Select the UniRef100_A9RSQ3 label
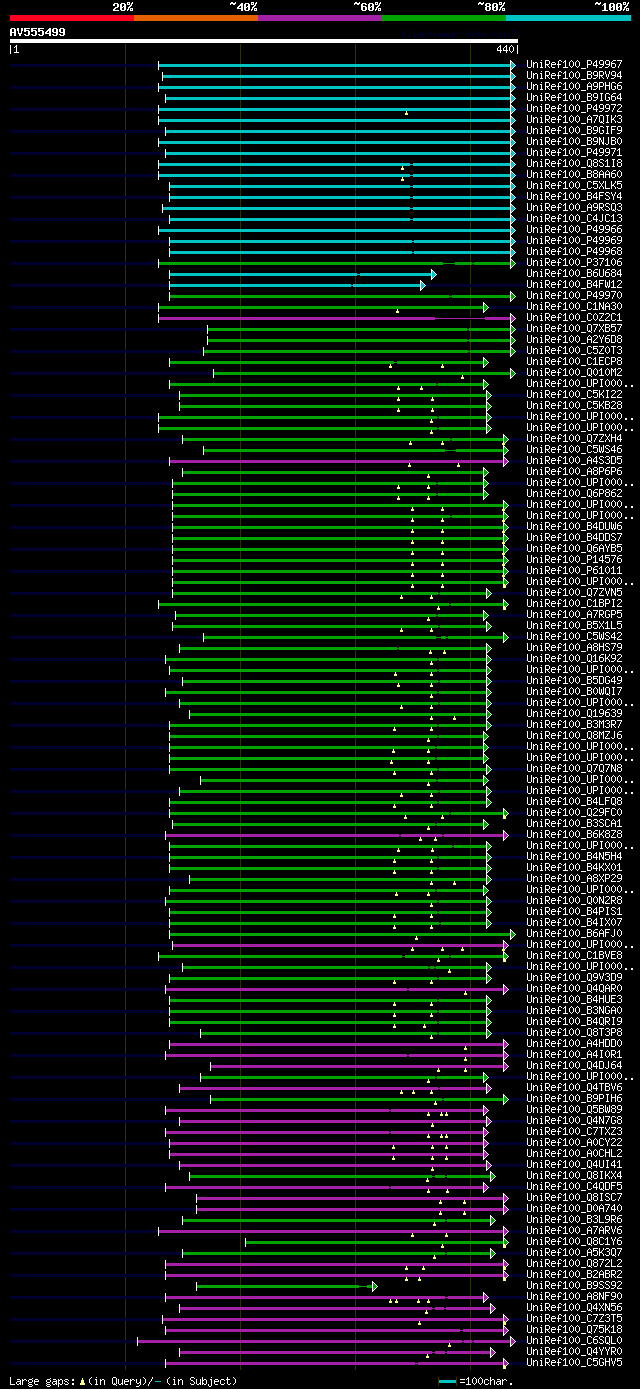Image resolution: width=640 pixels, height=1389 pixels. [574, 207]
